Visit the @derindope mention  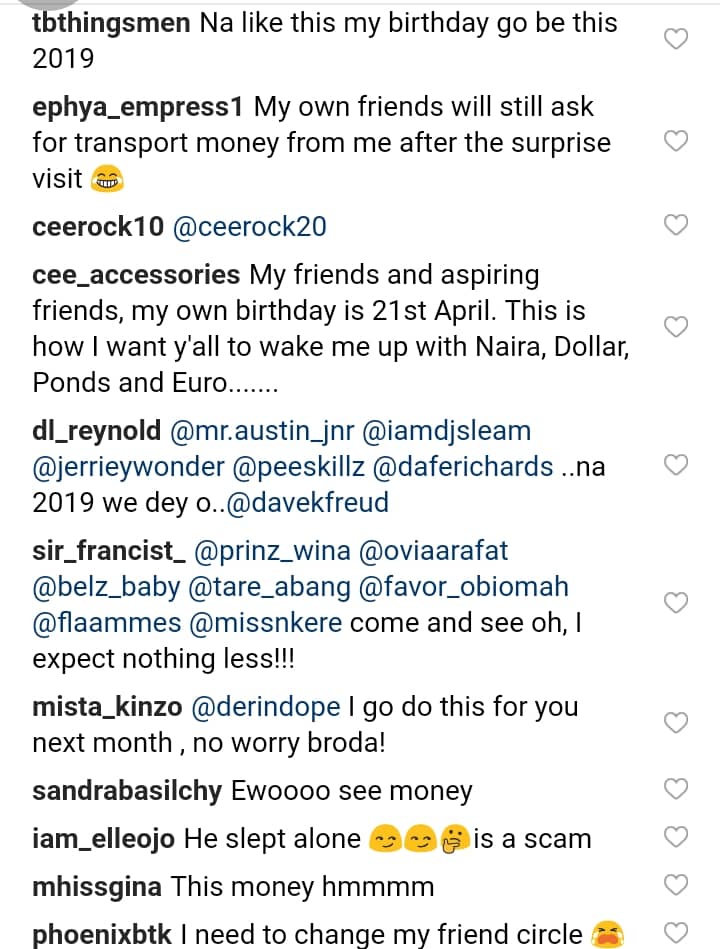[x=264, y=707]
